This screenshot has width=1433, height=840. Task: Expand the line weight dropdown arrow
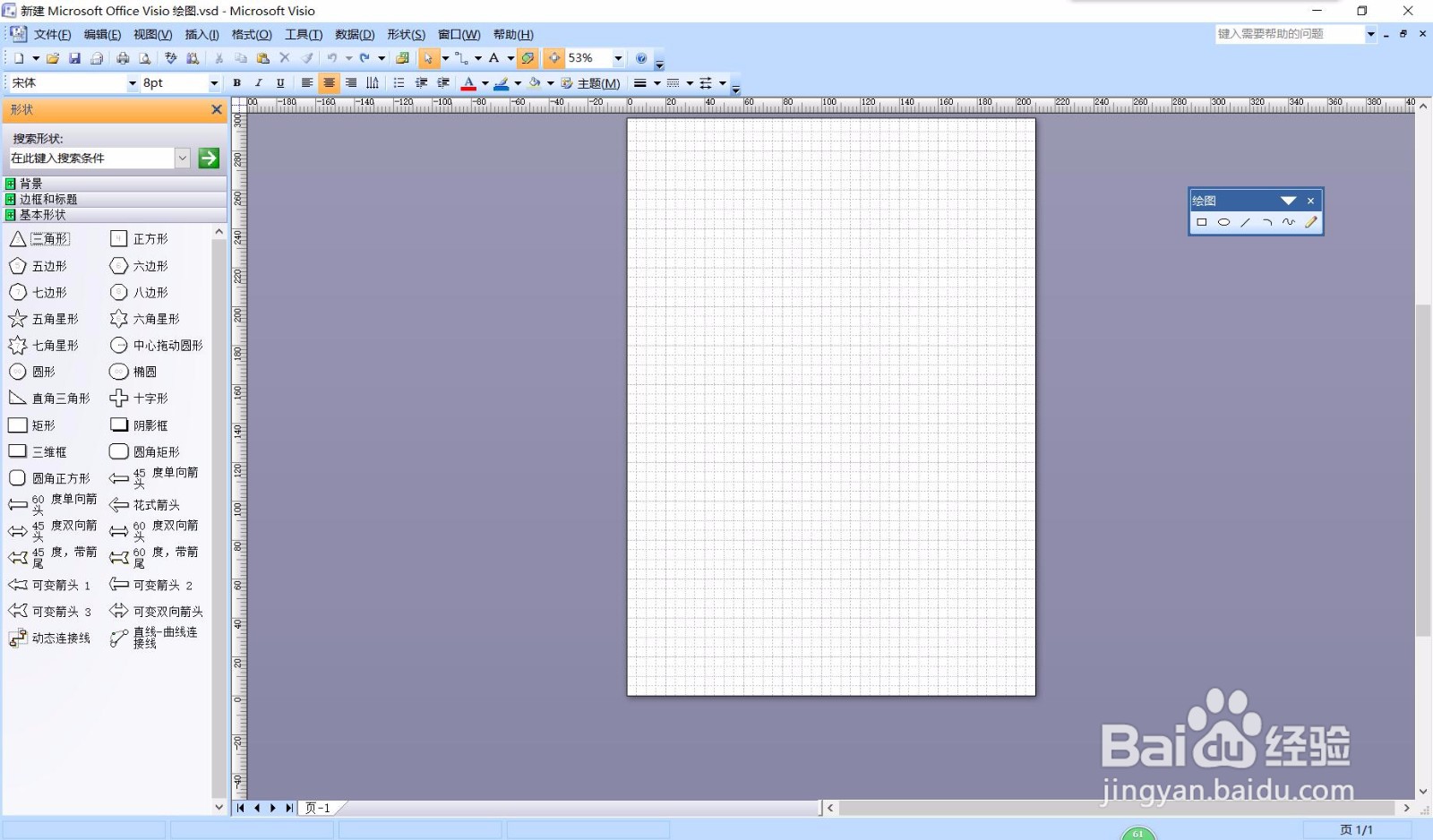[x=656, y=83]
